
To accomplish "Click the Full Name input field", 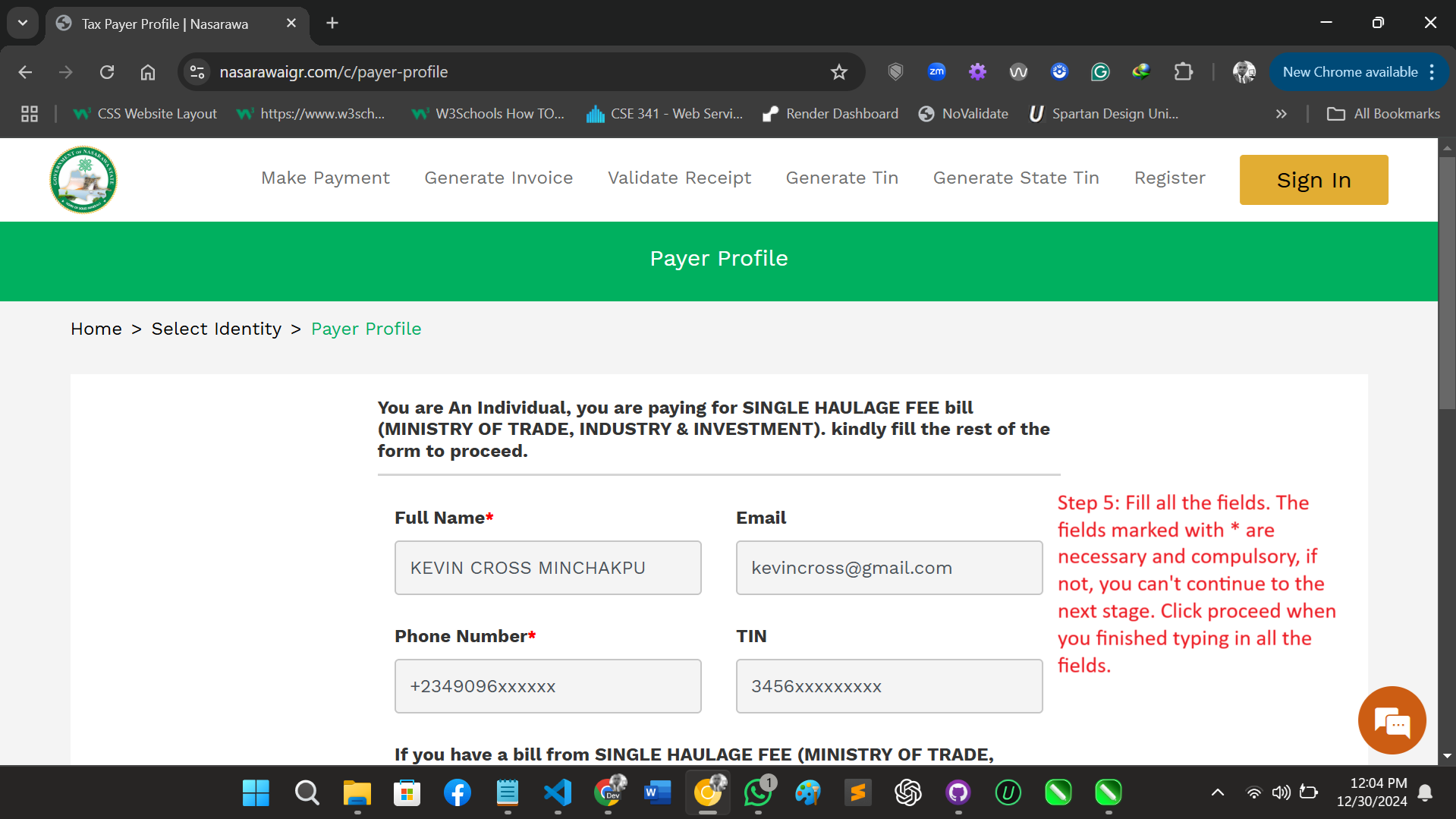I will (x=548, y=568).
